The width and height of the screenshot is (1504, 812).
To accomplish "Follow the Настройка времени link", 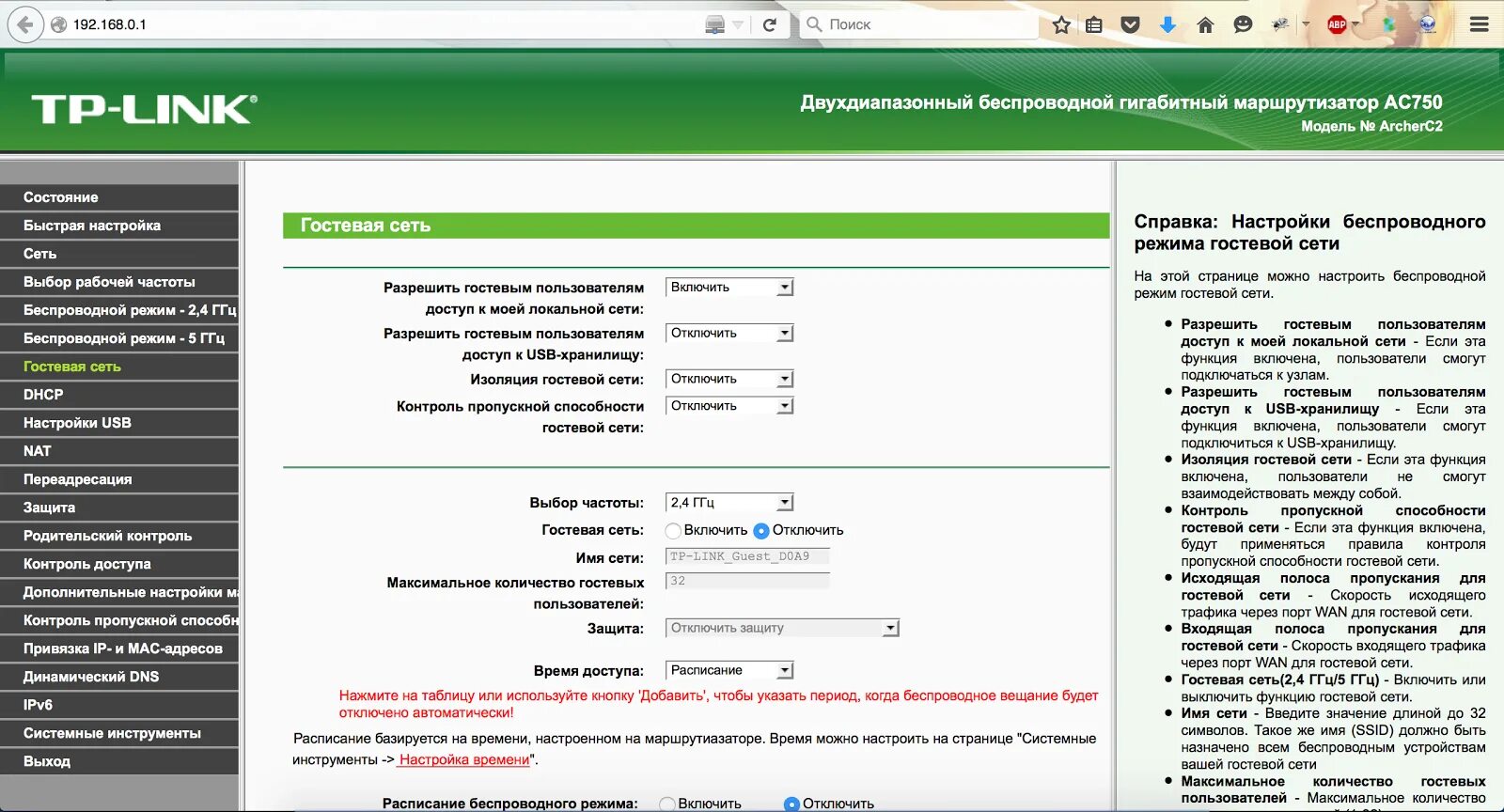I will [x=463, y=759].
